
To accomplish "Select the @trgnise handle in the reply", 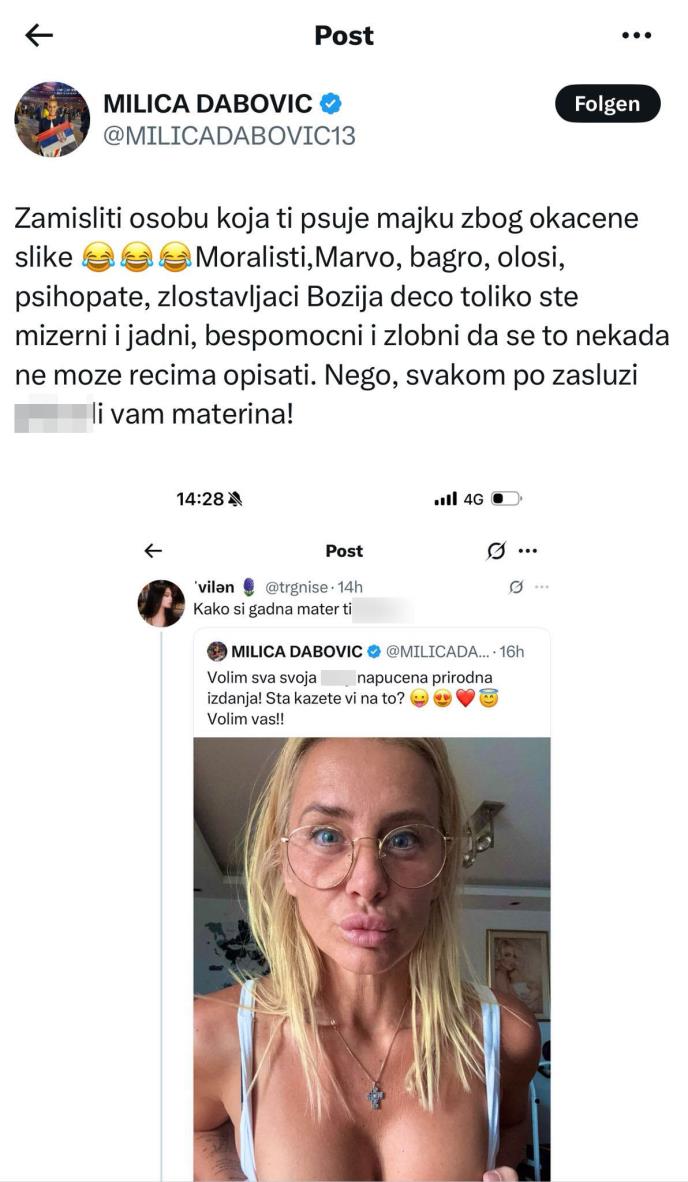I will point(299,587).
